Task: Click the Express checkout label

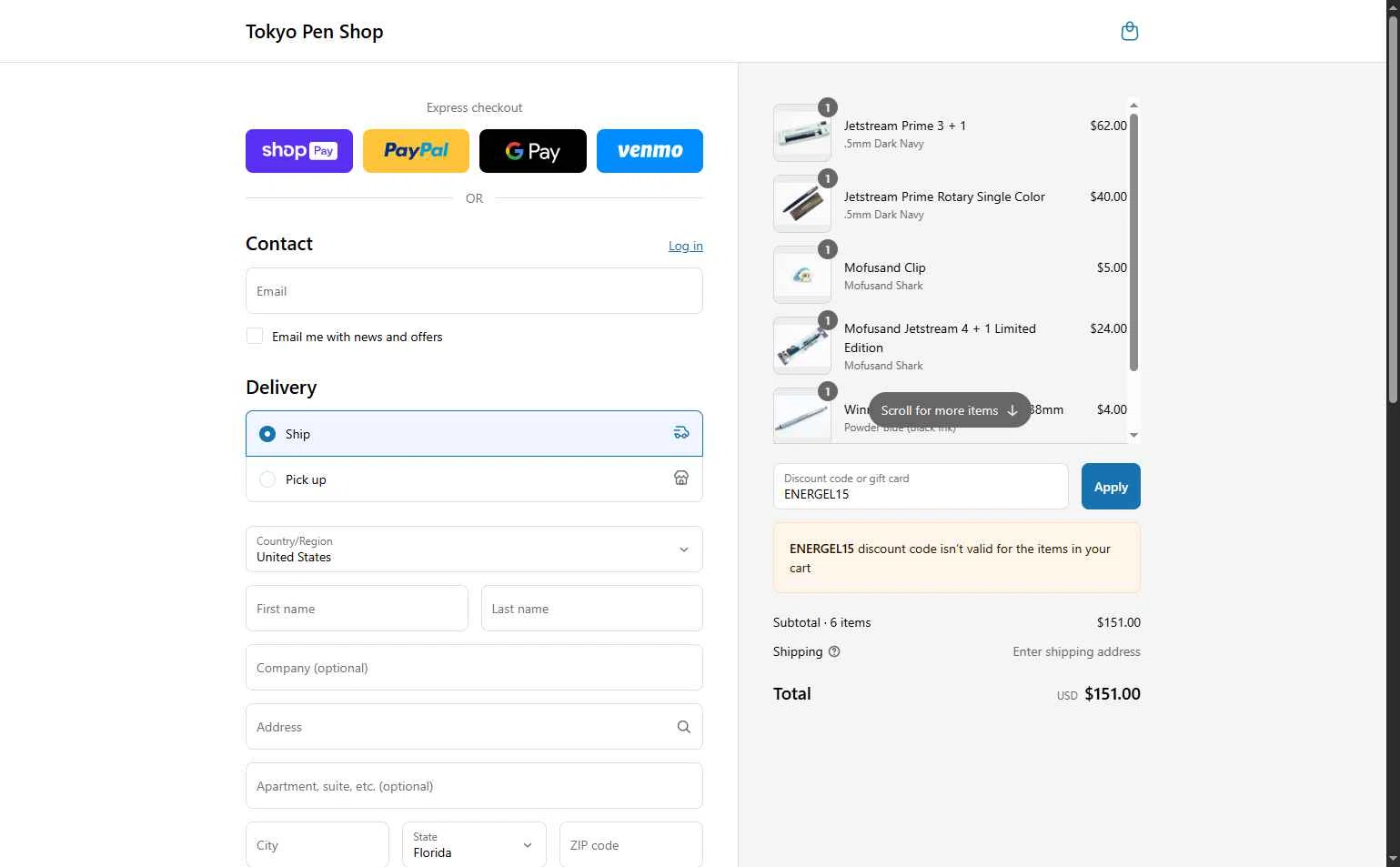Action: pos(474,107)
